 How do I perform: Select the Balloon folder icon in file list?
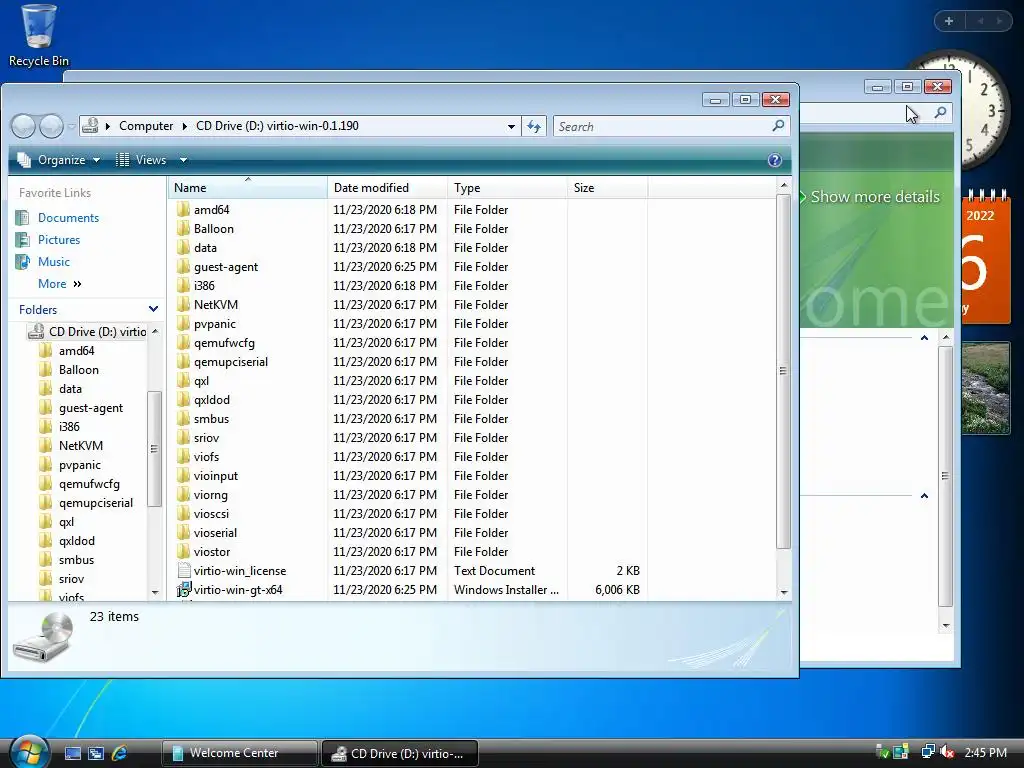click(184, 229)
